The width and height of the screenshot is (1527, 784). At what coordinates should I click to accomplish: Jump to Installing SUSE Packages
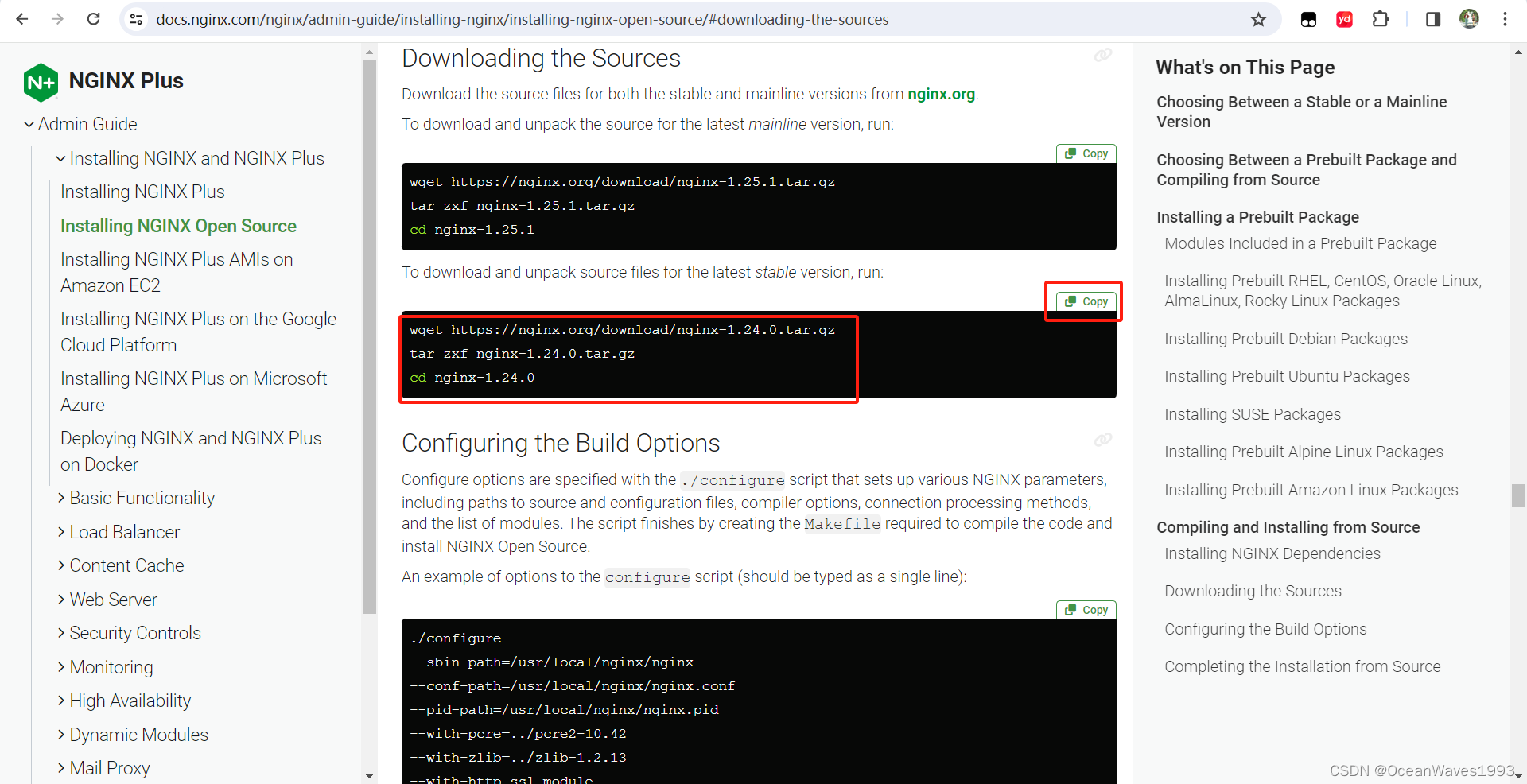[x=1253, y=414]
